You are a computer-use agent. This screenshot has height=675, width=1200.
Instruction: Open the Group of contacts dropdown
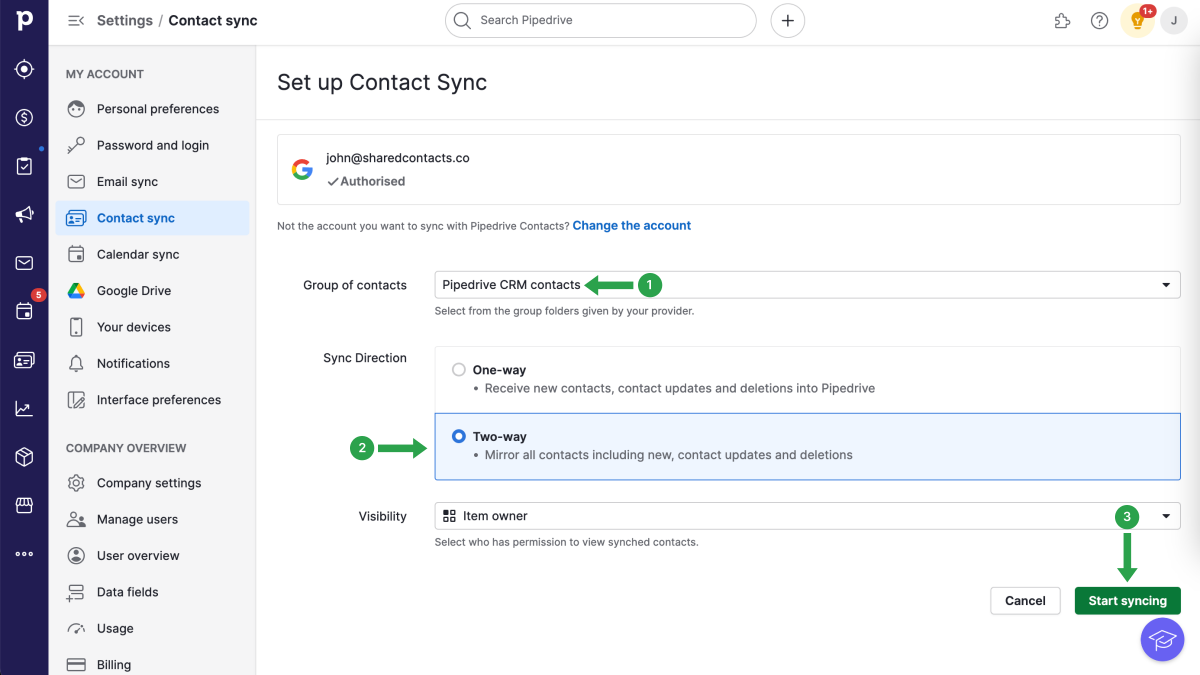808,285
